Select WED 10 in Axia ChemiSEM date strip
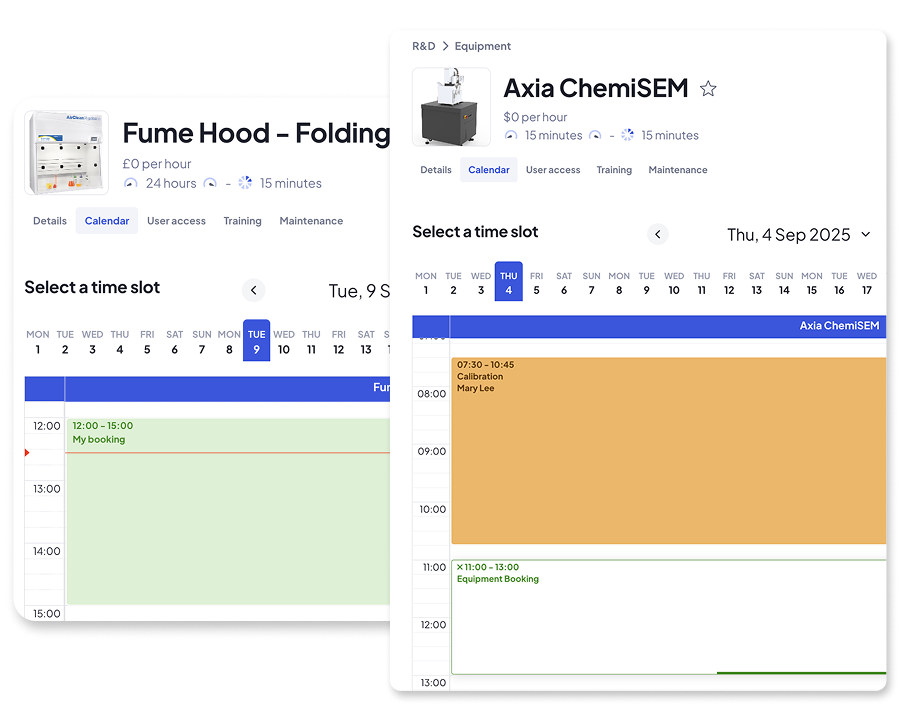Screen dimensions: 900x720 coord(674,283)
